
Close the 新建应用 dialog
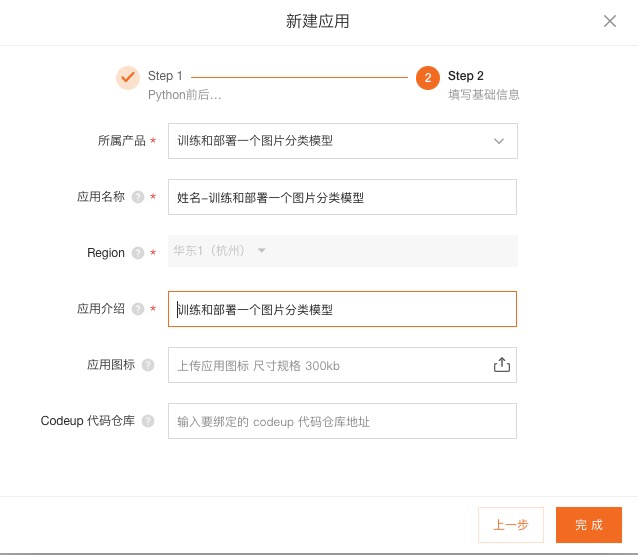click(x=610, y=21)
